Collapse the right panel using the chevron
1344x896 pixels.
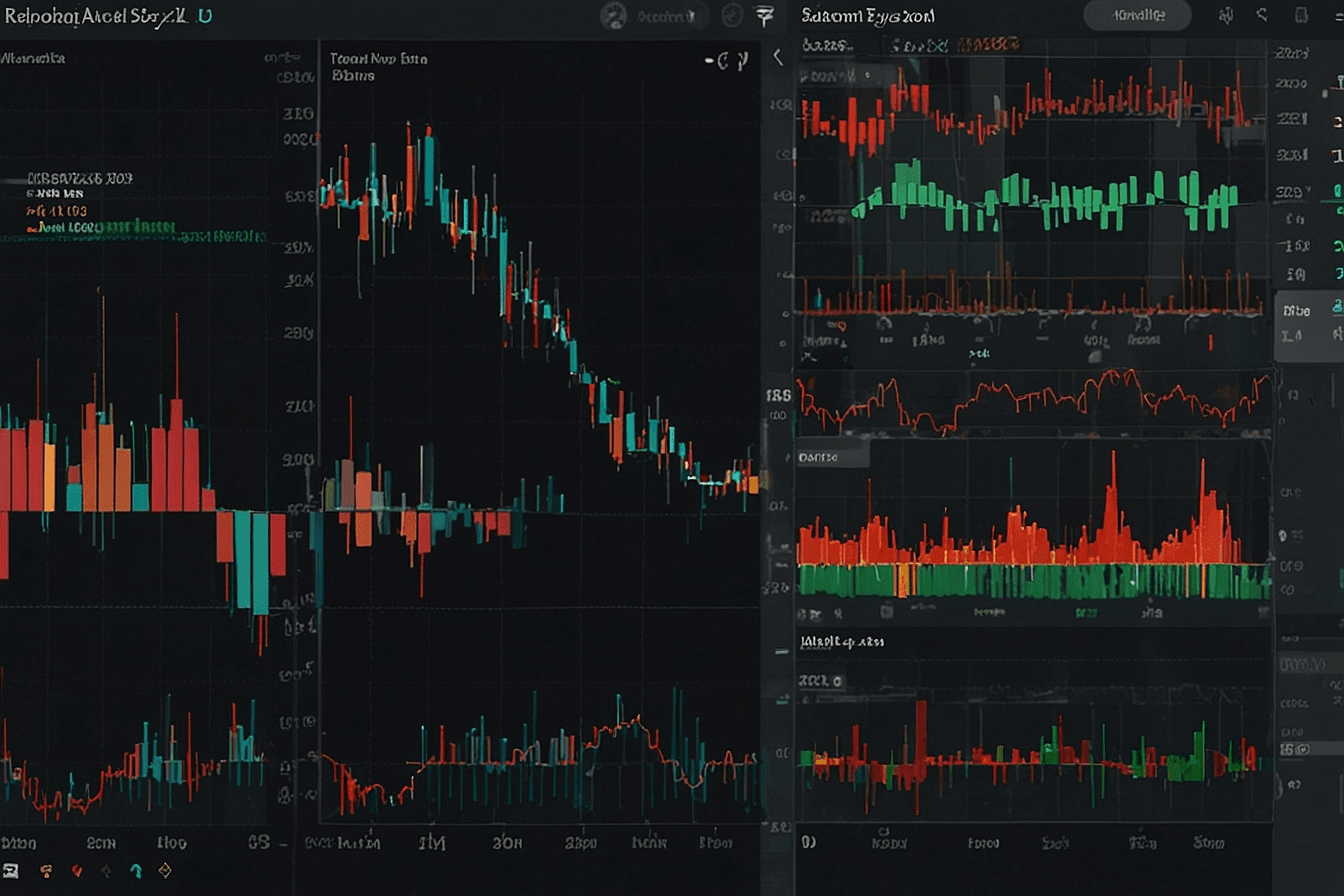(778, 57)
